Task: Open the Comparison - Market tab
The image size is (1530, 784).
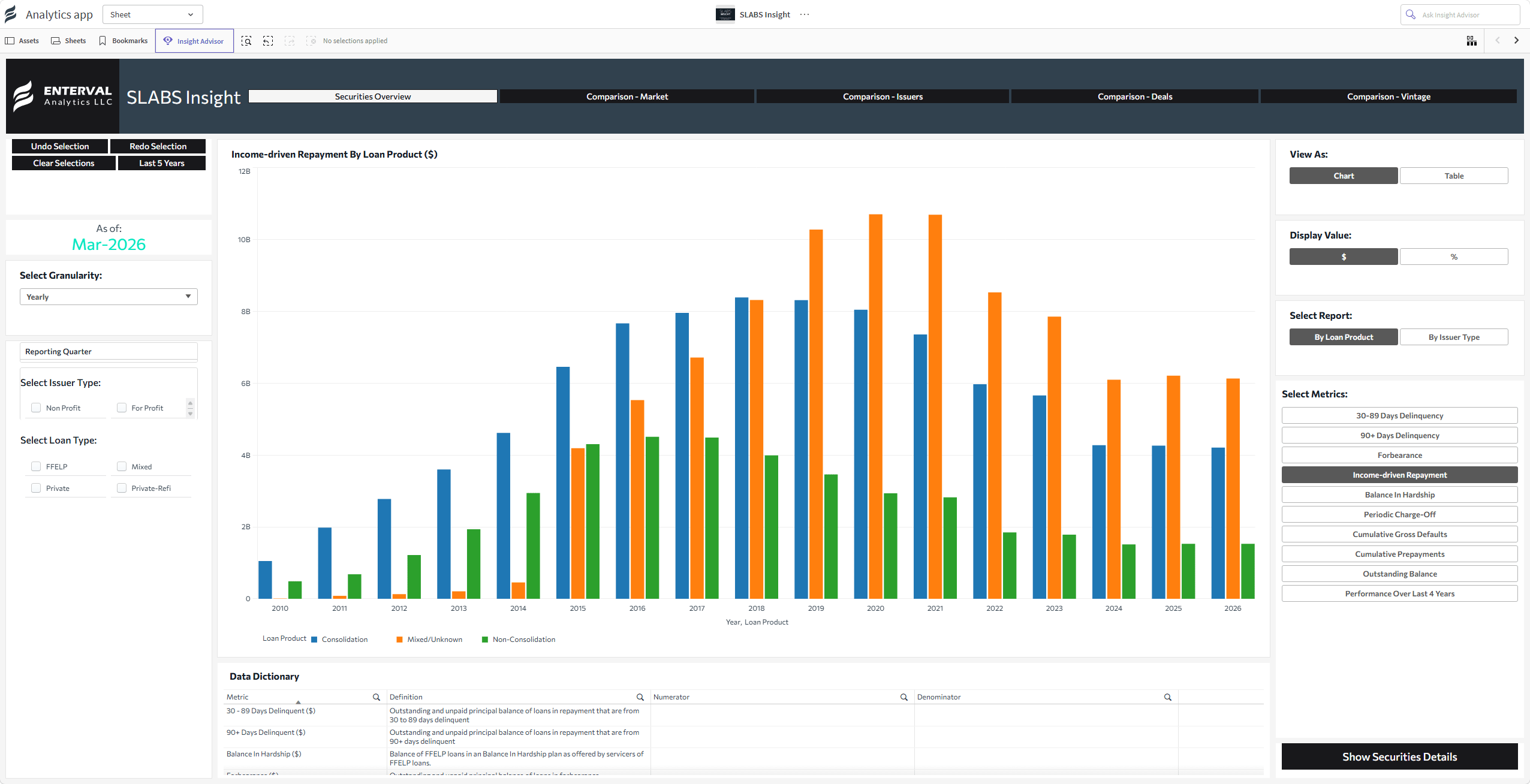Action: coord(627,97)
